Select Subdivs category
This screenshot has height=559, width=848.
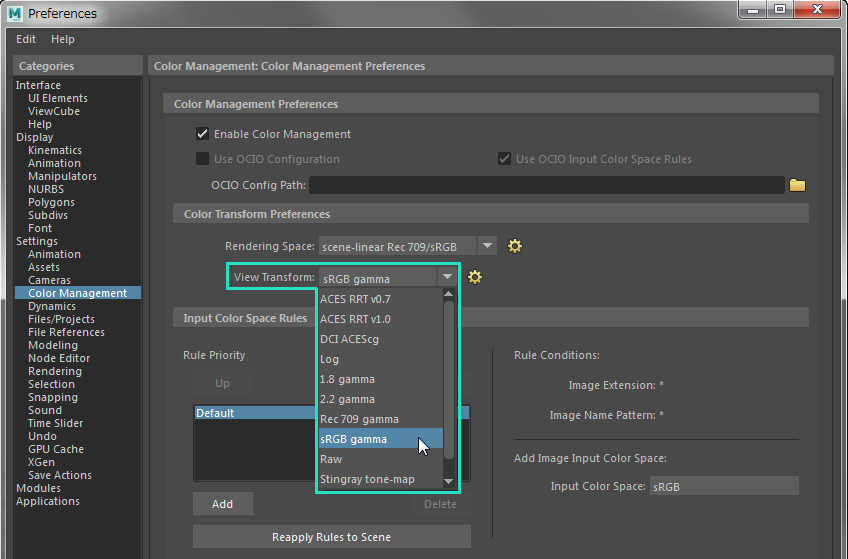point(48,215)
